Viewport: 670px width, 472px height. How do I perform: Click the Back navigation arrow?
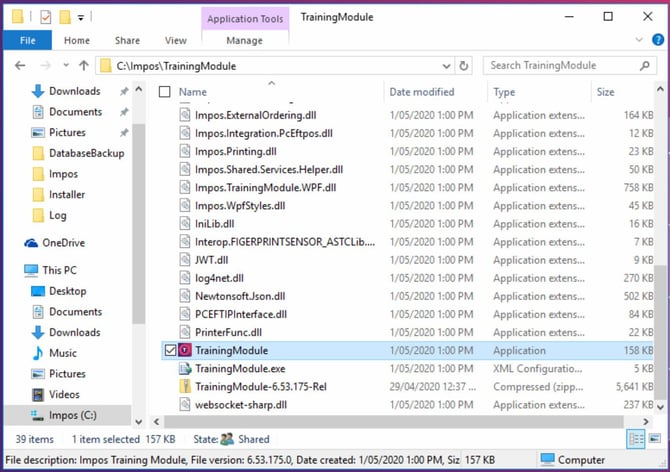(x=20, y=66)
